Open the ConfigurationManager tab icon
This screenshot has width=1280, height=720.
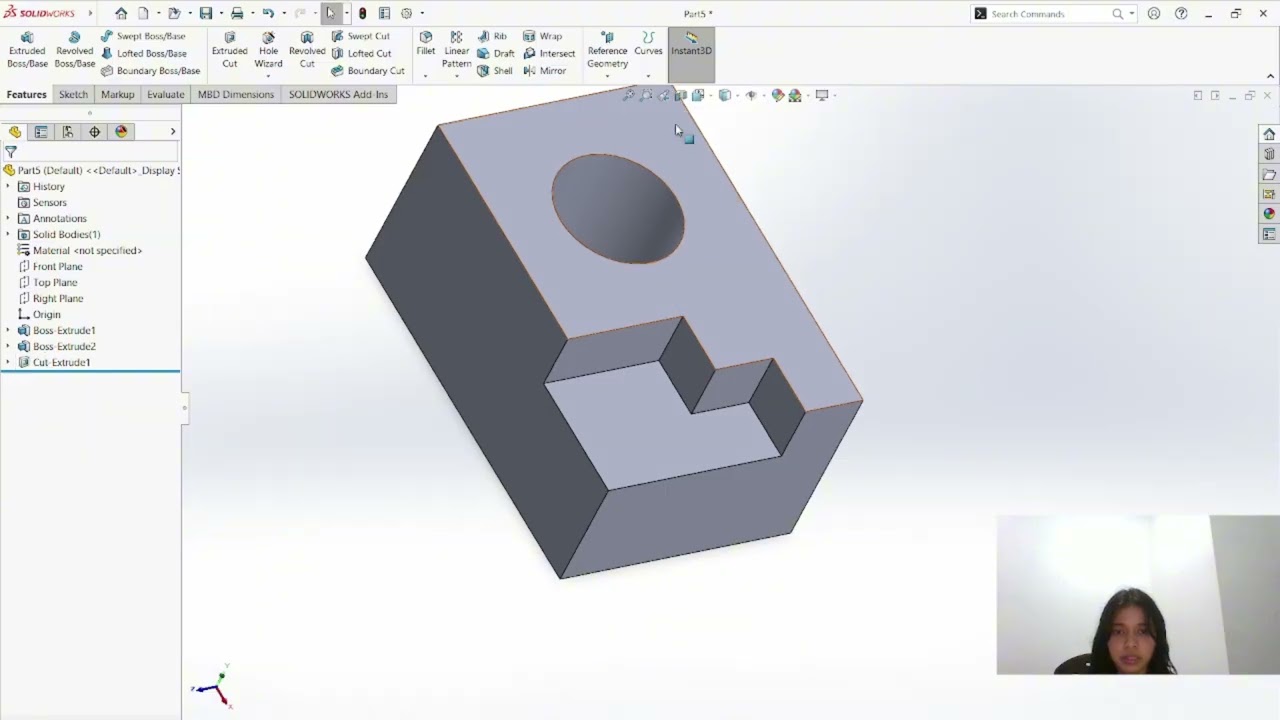[68, 132]
